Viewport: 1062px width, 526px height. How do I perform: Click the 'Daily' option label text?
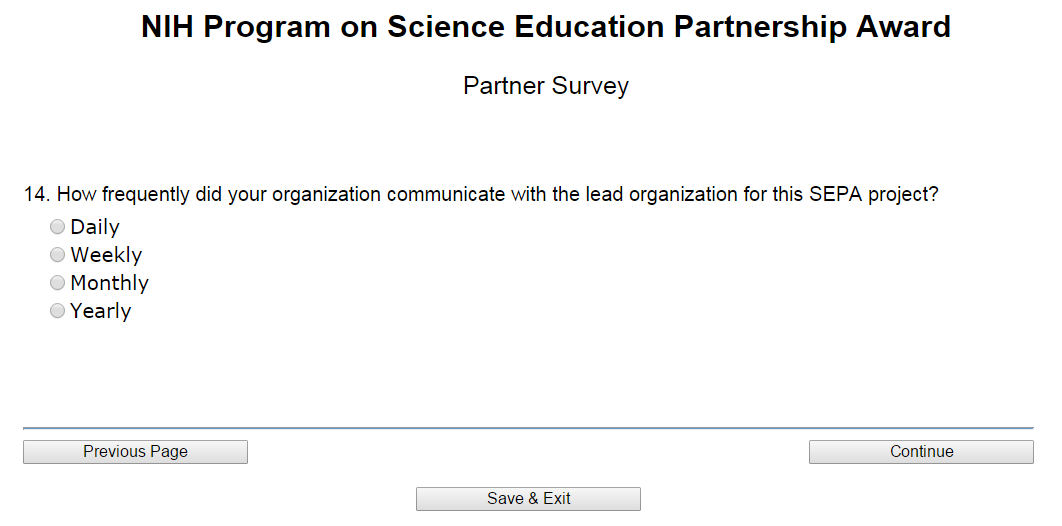pyautogui.click(x=95, y=227)
